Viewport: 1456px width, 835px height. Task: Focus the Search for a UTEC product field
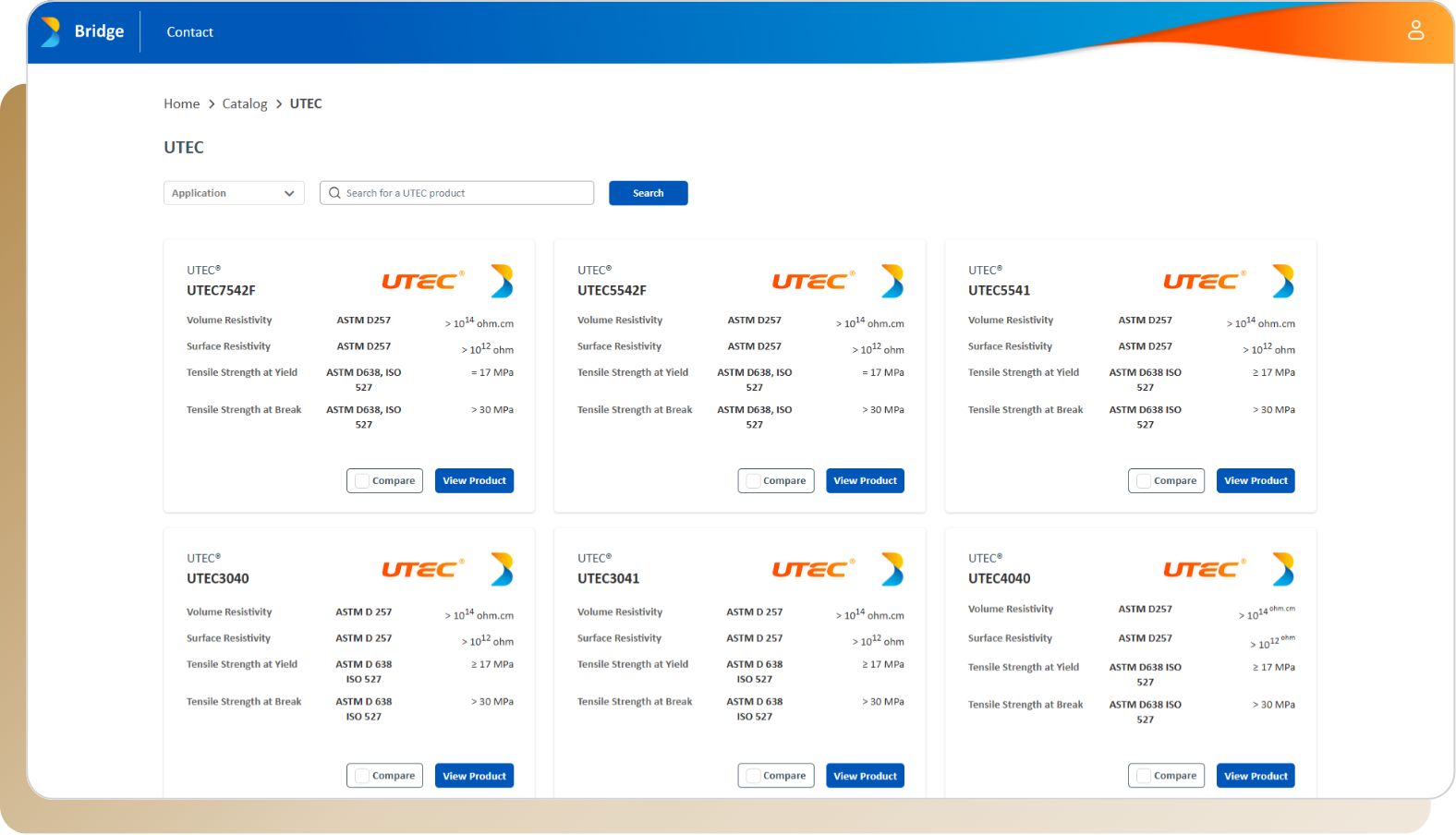point(456,193)
